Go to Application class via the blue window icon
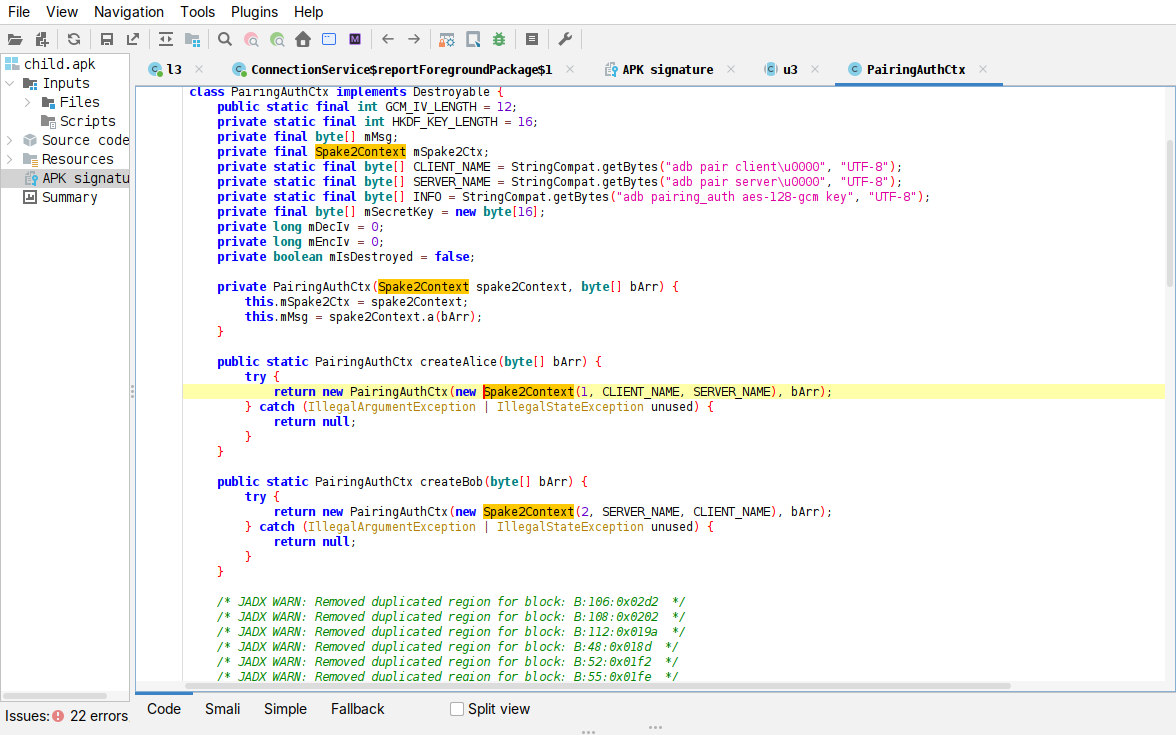Image resolution: width=1176 pixels, height=735 pixels. click(329, 40)
